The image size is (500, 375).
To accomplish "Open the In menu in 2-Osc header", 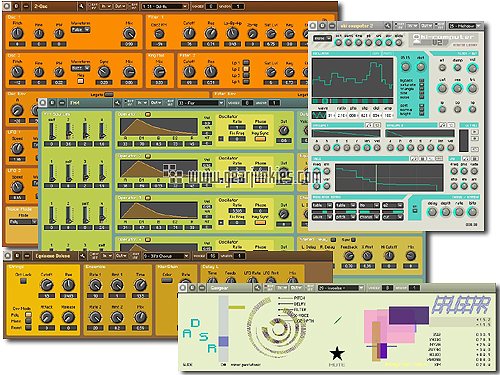I will click(x=106, y=6).
